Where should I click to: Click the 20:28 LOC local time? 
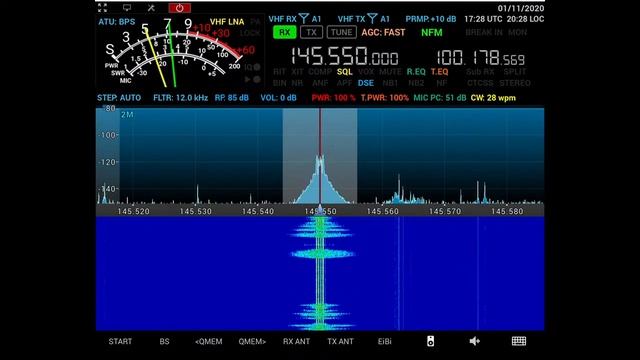[x=525, y=19]
